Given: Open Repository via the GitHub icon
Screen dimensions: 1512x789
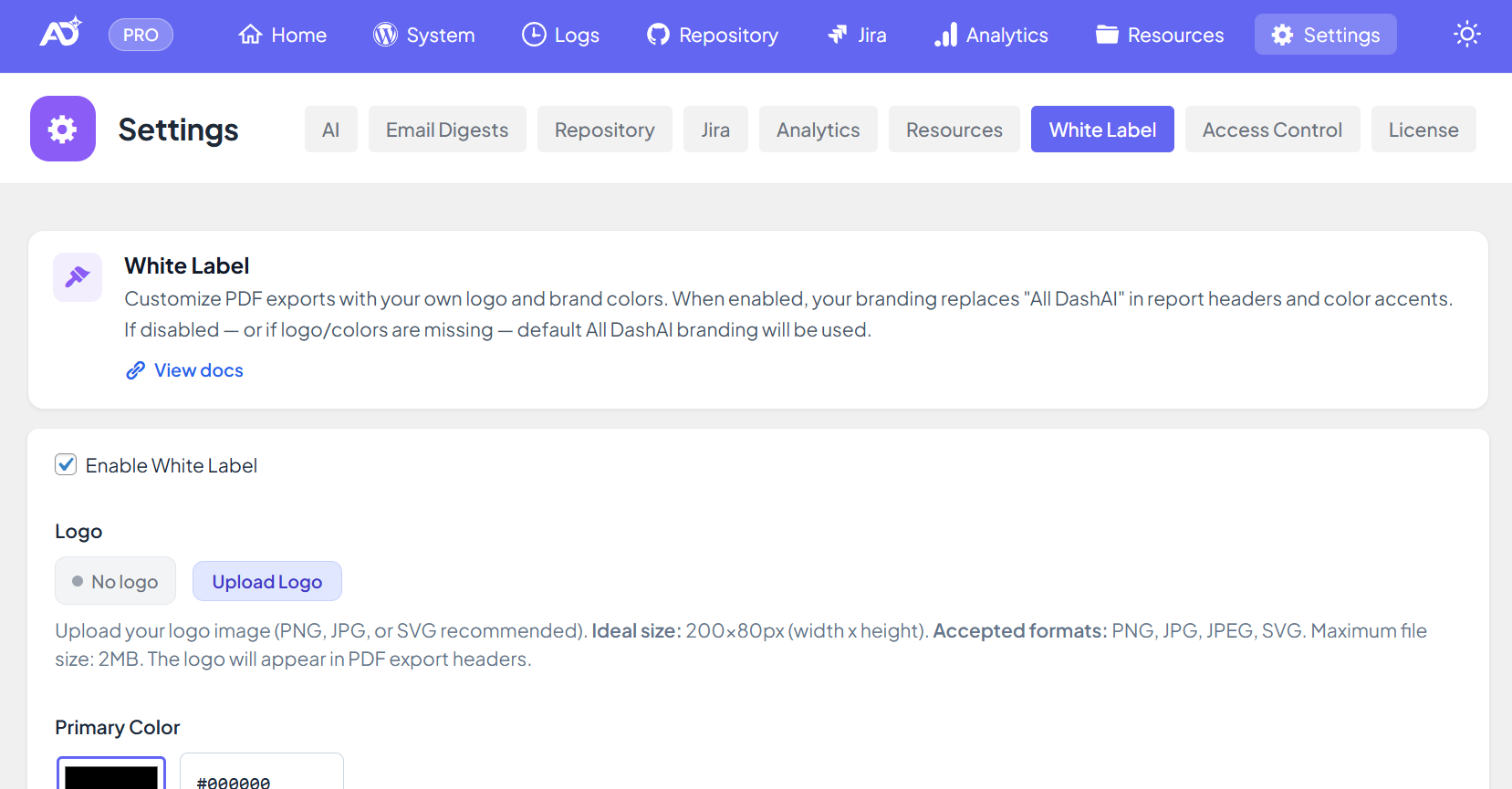Looking at the screenshot, I should pyautogui.click(x=658, y=35).
